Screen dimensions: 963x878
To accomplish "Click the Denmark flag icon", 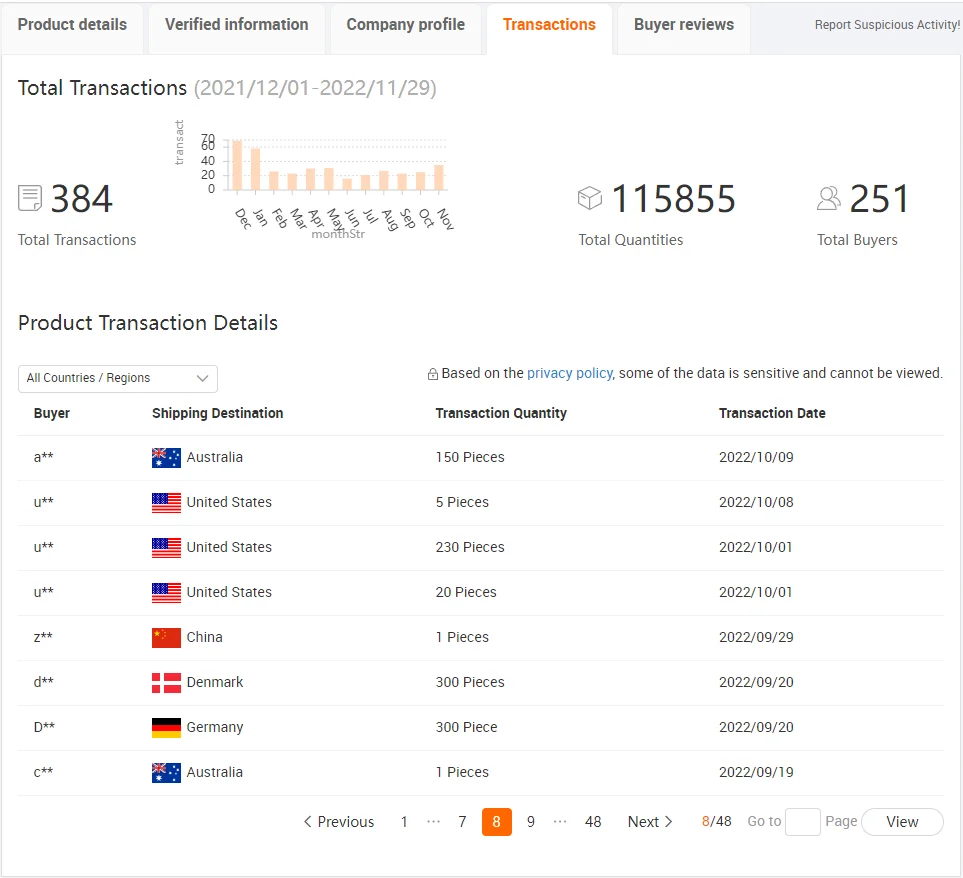I will coord(166,683).
